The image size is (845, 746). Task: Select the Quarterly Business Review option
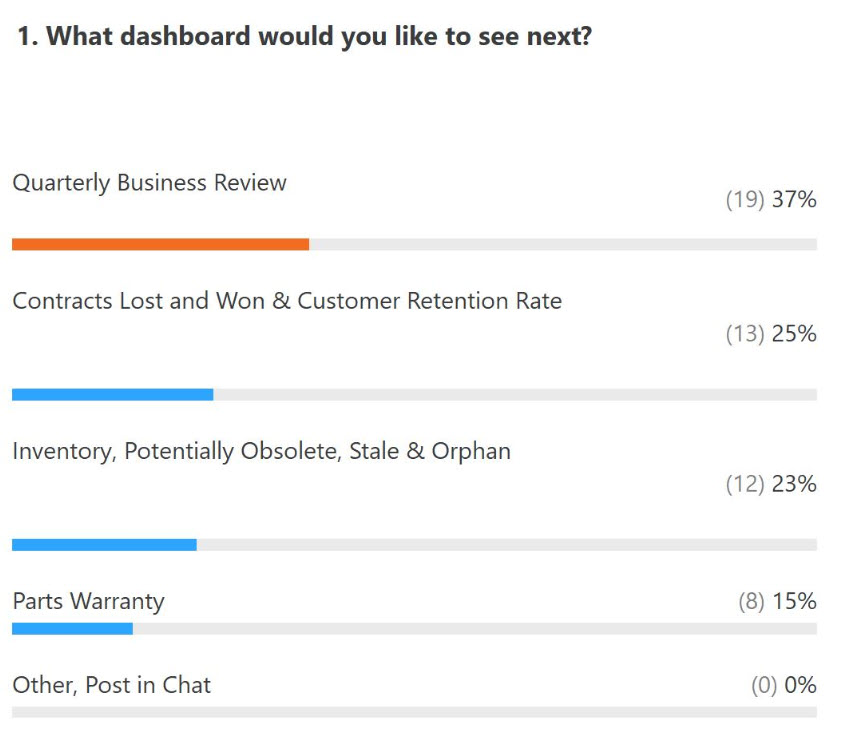149,183
